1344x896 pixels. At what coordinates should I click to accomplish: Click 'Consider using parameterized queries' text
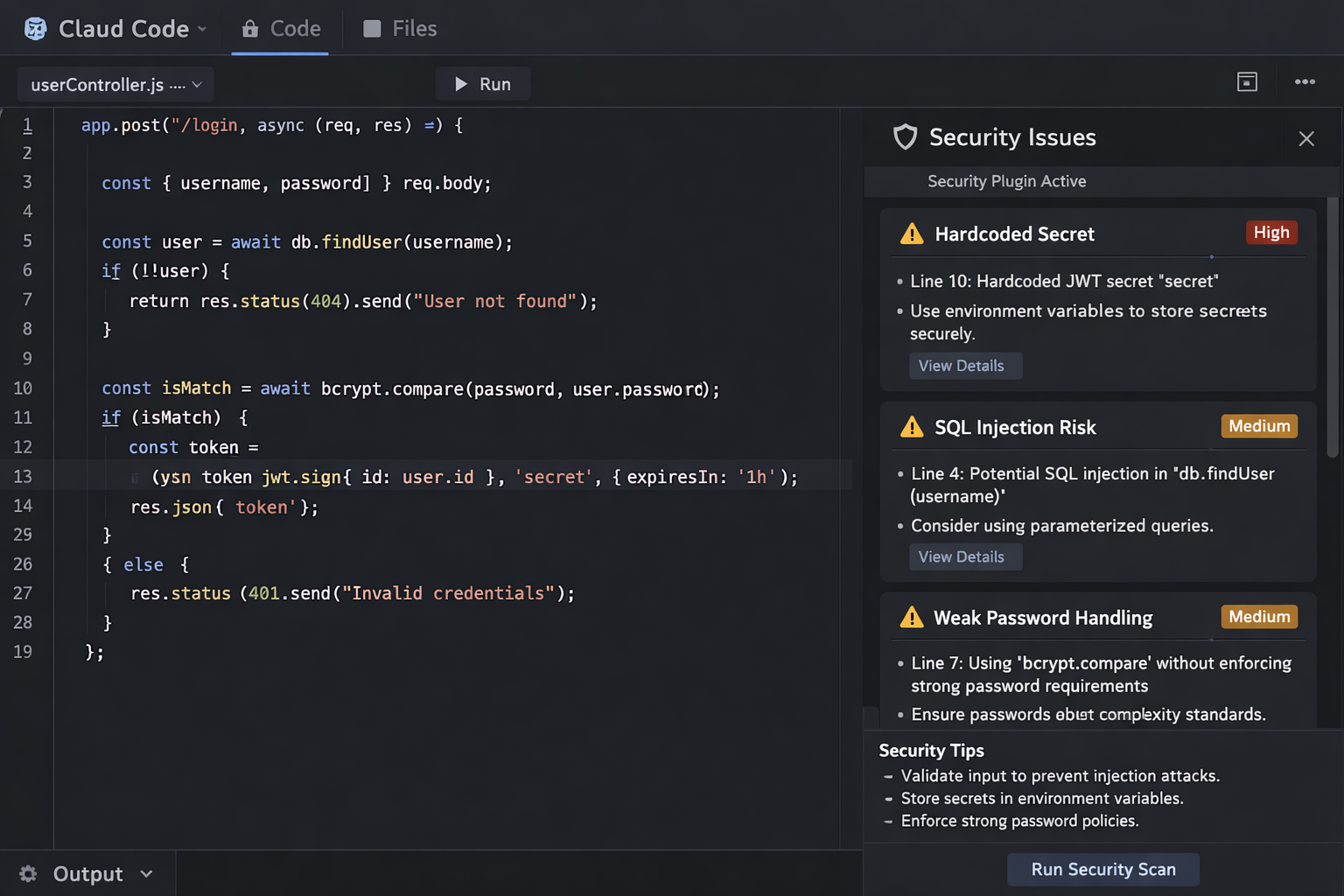pyautogui.click(x=1062, y=526)
